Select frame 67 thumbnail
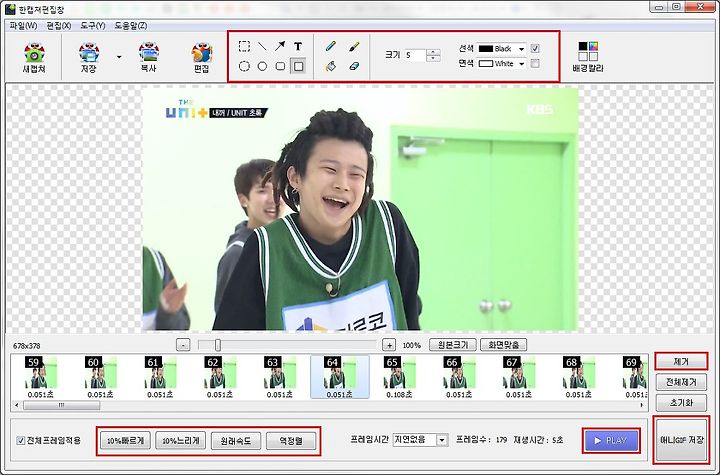Viewport: 720px width, 475px height. (519, 377)
